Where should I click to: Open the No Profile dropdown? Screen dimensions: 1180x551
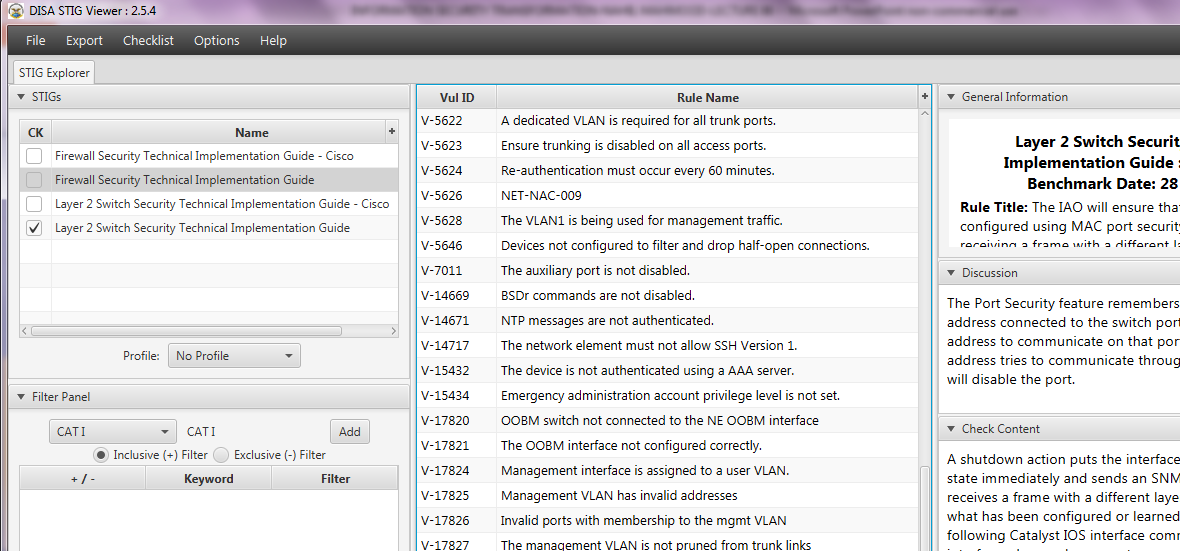pyautogui.click(x=234, y=356)
